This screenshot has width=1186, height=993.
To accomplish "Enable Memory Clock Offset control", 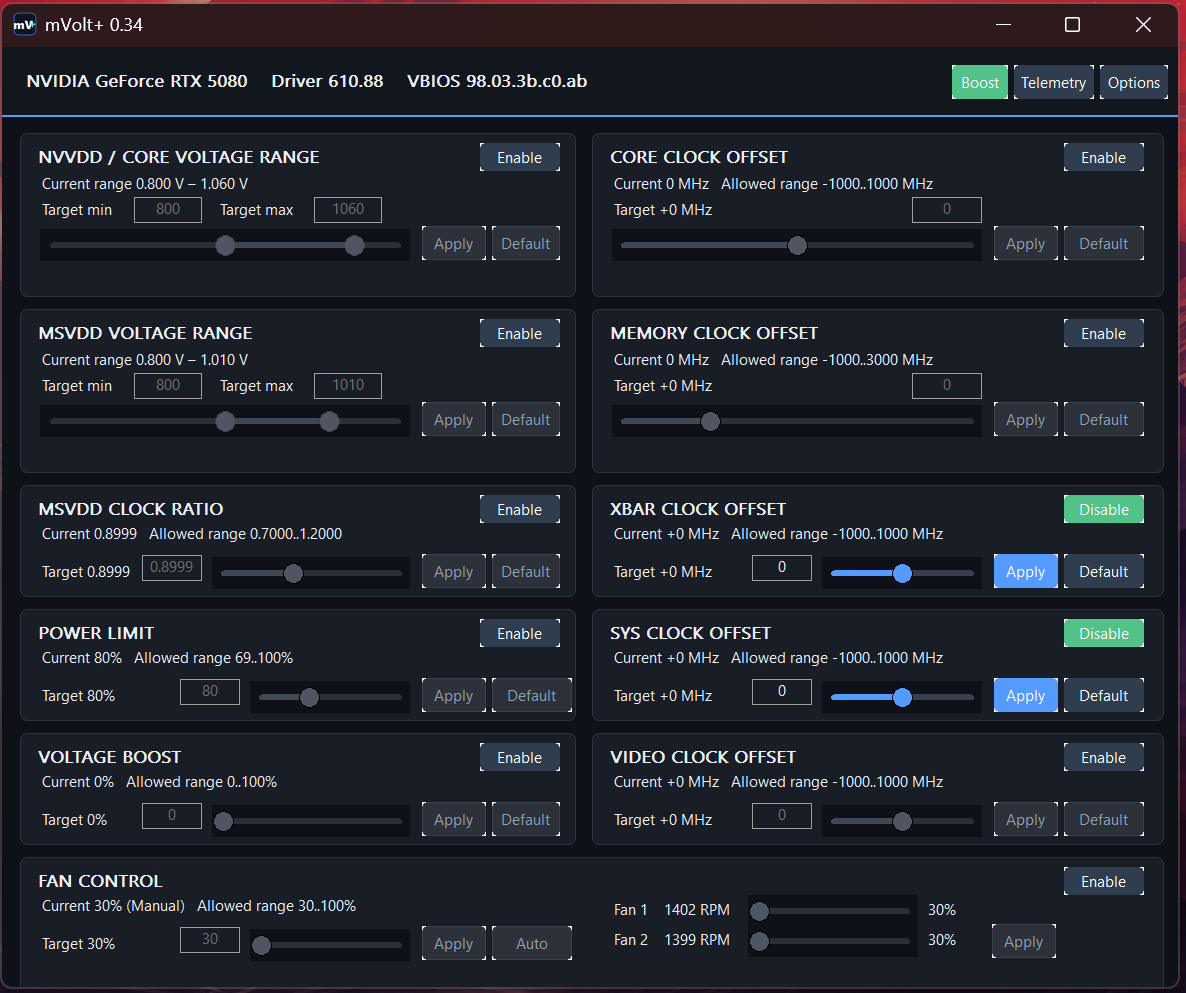I will 1104,334.
